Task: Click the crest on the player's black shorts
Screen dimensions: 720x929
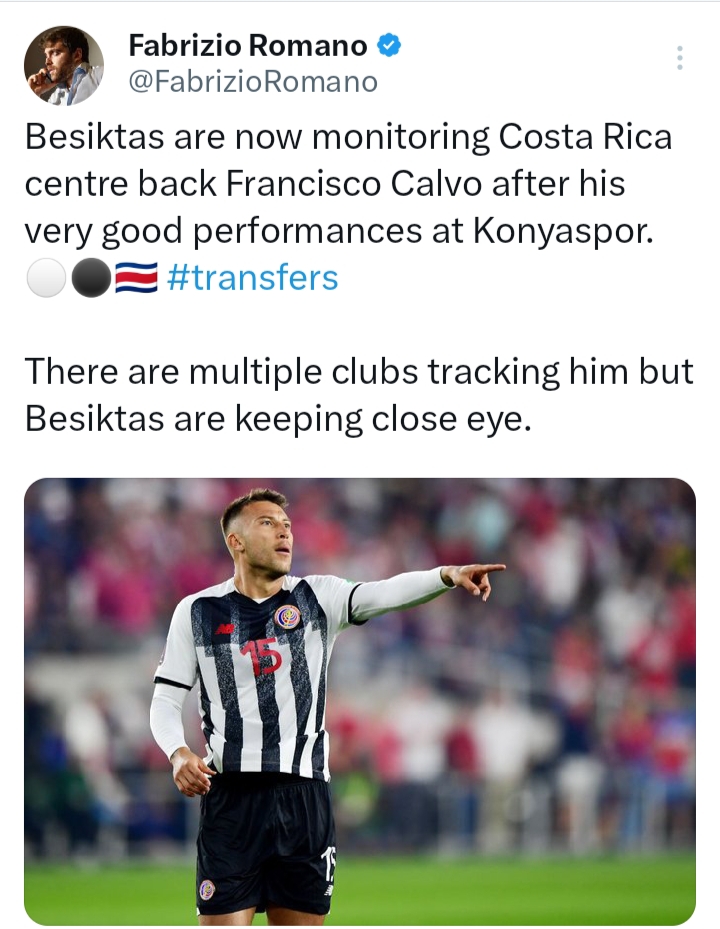Action: pyautogui.click(x=207, y=889)
